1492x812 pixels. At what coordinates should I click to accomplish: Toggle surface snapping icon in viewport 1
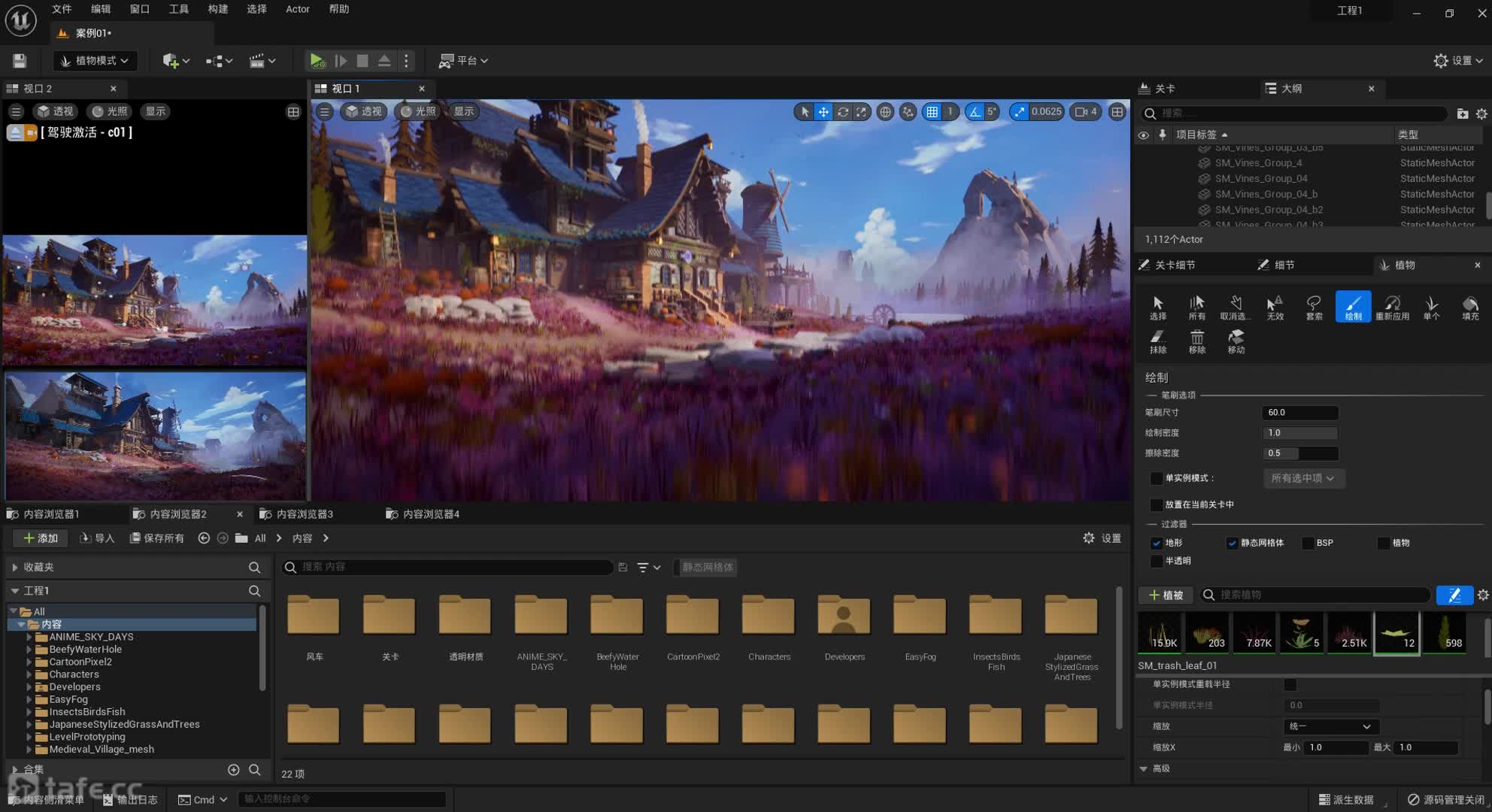tap(908, 112)
